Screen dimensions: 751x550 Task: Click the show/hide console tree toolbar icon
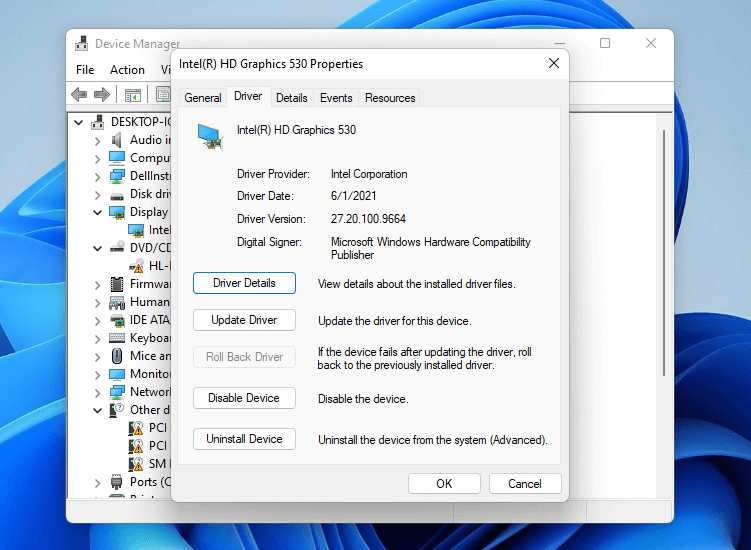[133, 95]
